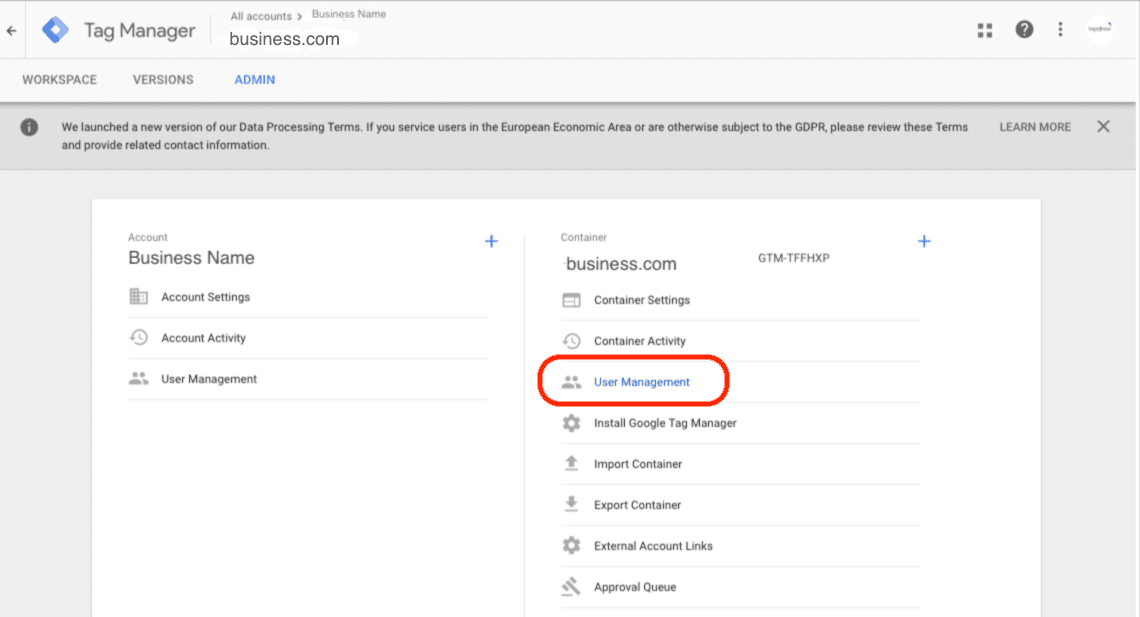The height and width of the screenshot is (617, 1140).
Task: Switch to the Versions tab
Action: coord(163,80)
